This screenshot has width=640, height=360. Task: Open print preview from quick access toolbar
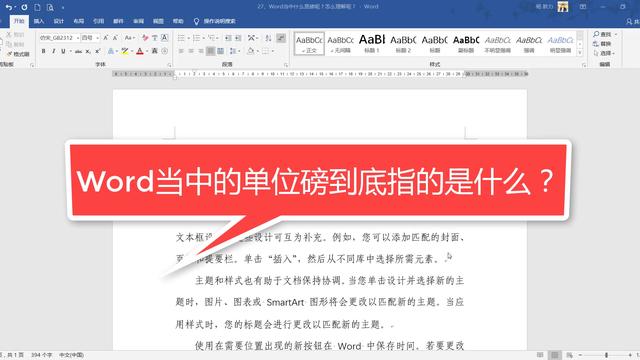50,7
